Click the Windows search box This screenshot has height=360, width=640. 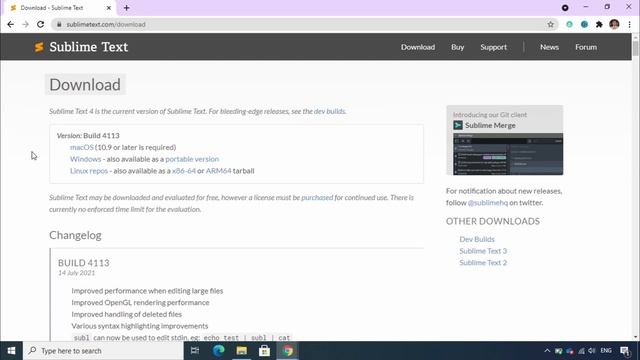tap(103, 351)
